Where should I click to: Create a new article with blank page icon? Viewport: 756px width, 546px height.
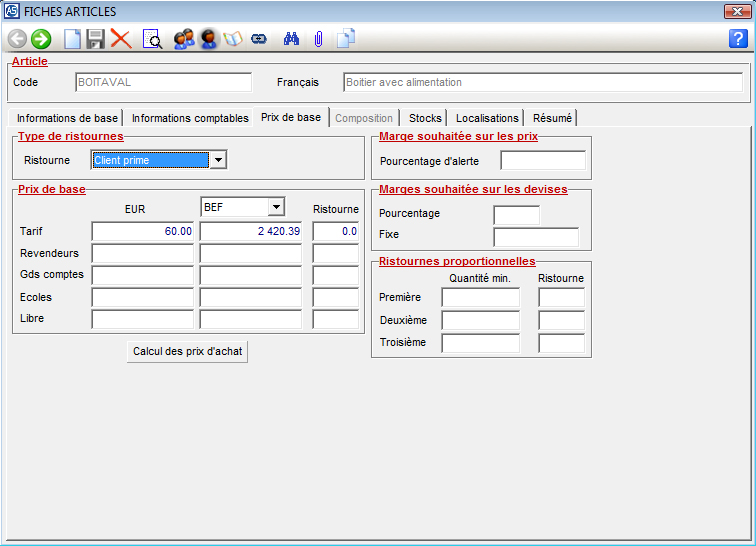pos(72,39)
